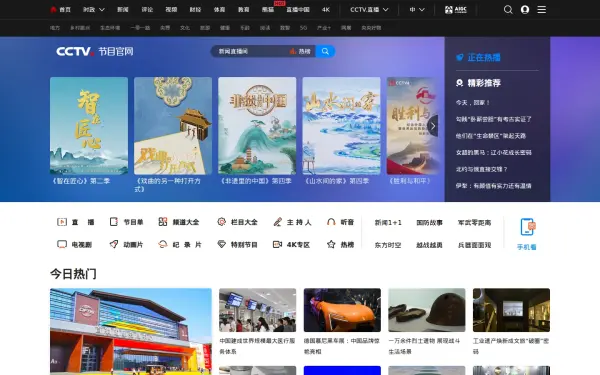Image resolution: width=600 pixels, height=375 pixels.
Task: Open the 《山水间的家》第四季 poster
Action: click(341, 126)
